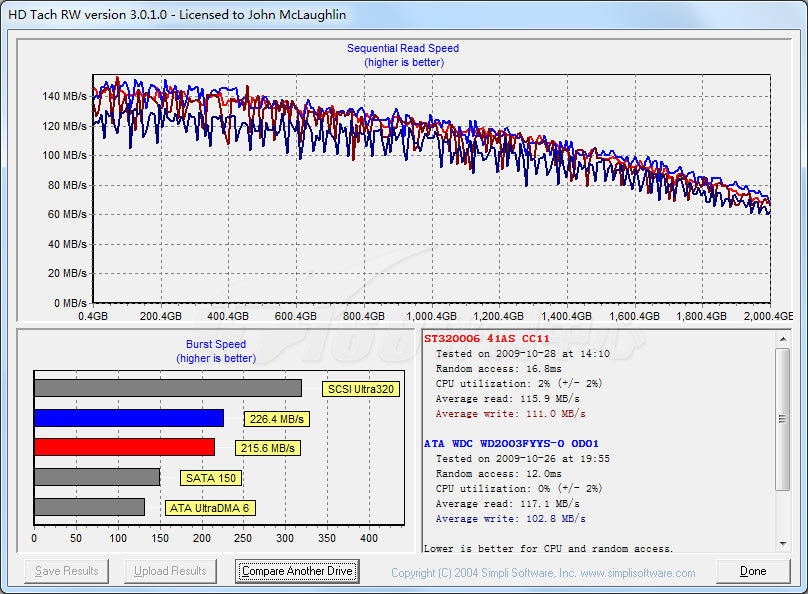Click the Compare Another Drive button
The width and height of the screenshot is (808, 594).
[297, 571]
